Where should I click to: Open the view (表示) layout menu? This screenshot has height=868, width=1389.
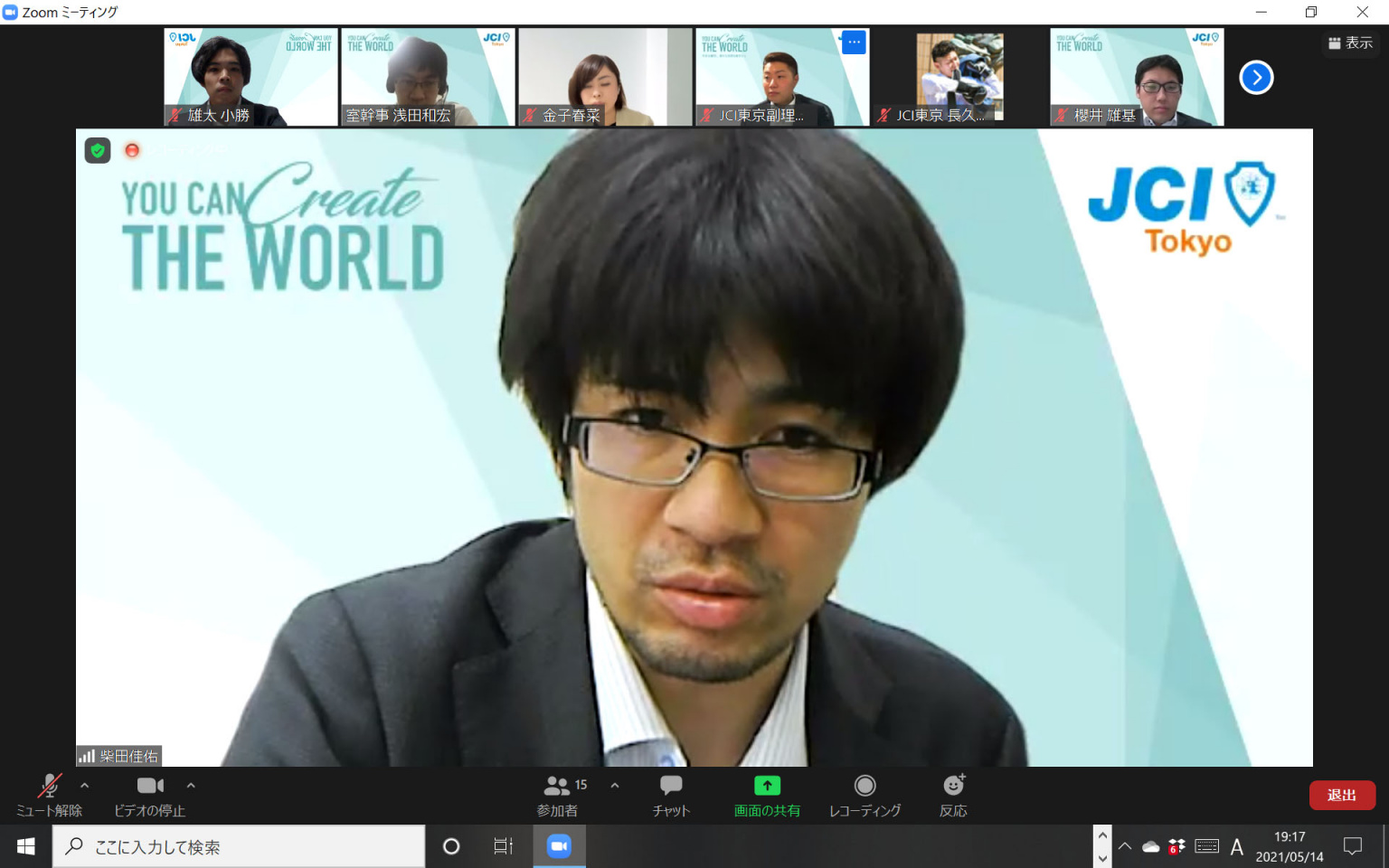pyautogui.click(x=1350, y=42)
